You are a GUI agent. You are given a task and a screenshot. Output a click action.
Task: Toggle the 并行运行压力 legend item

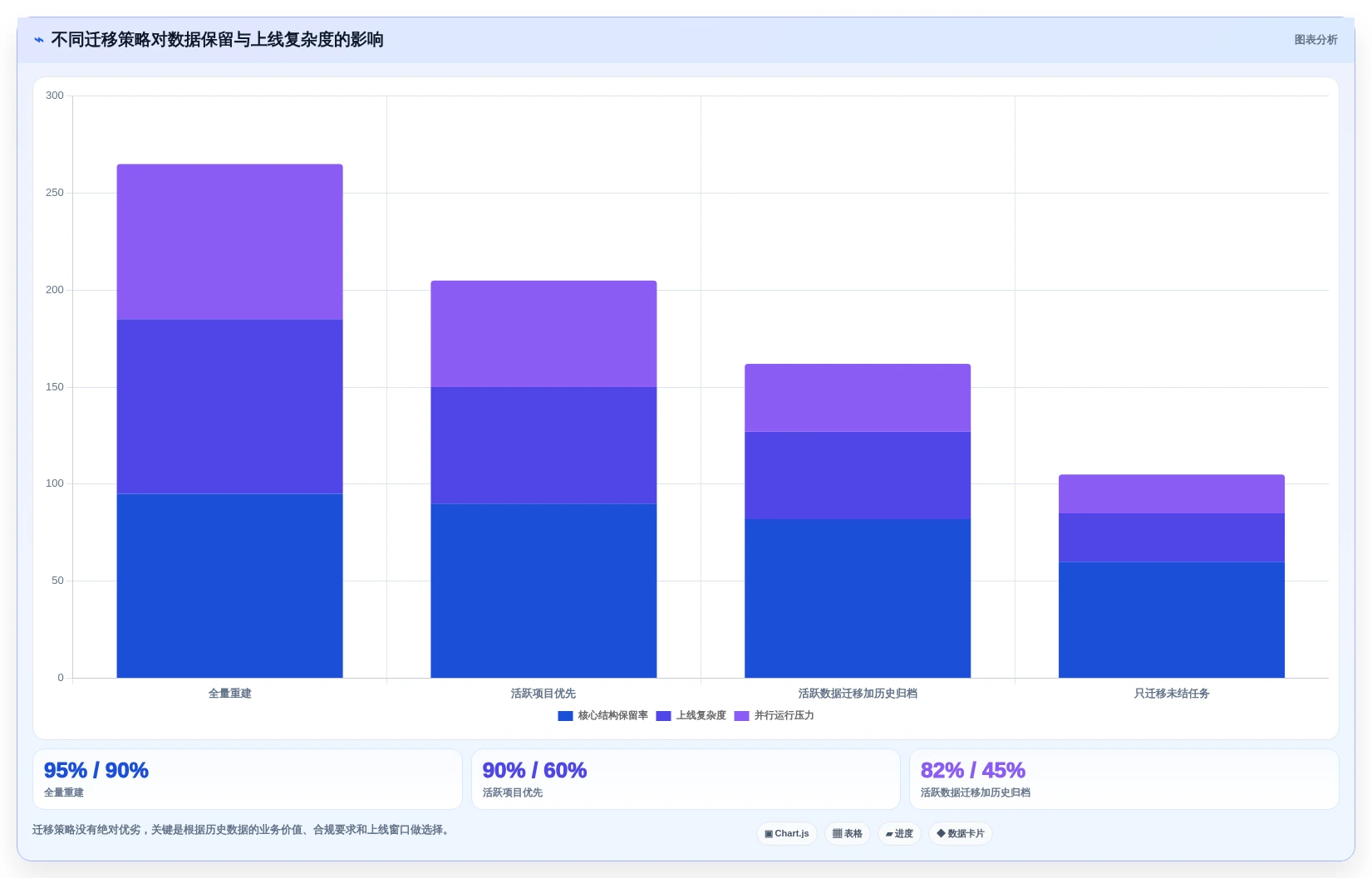coord(774,715)
